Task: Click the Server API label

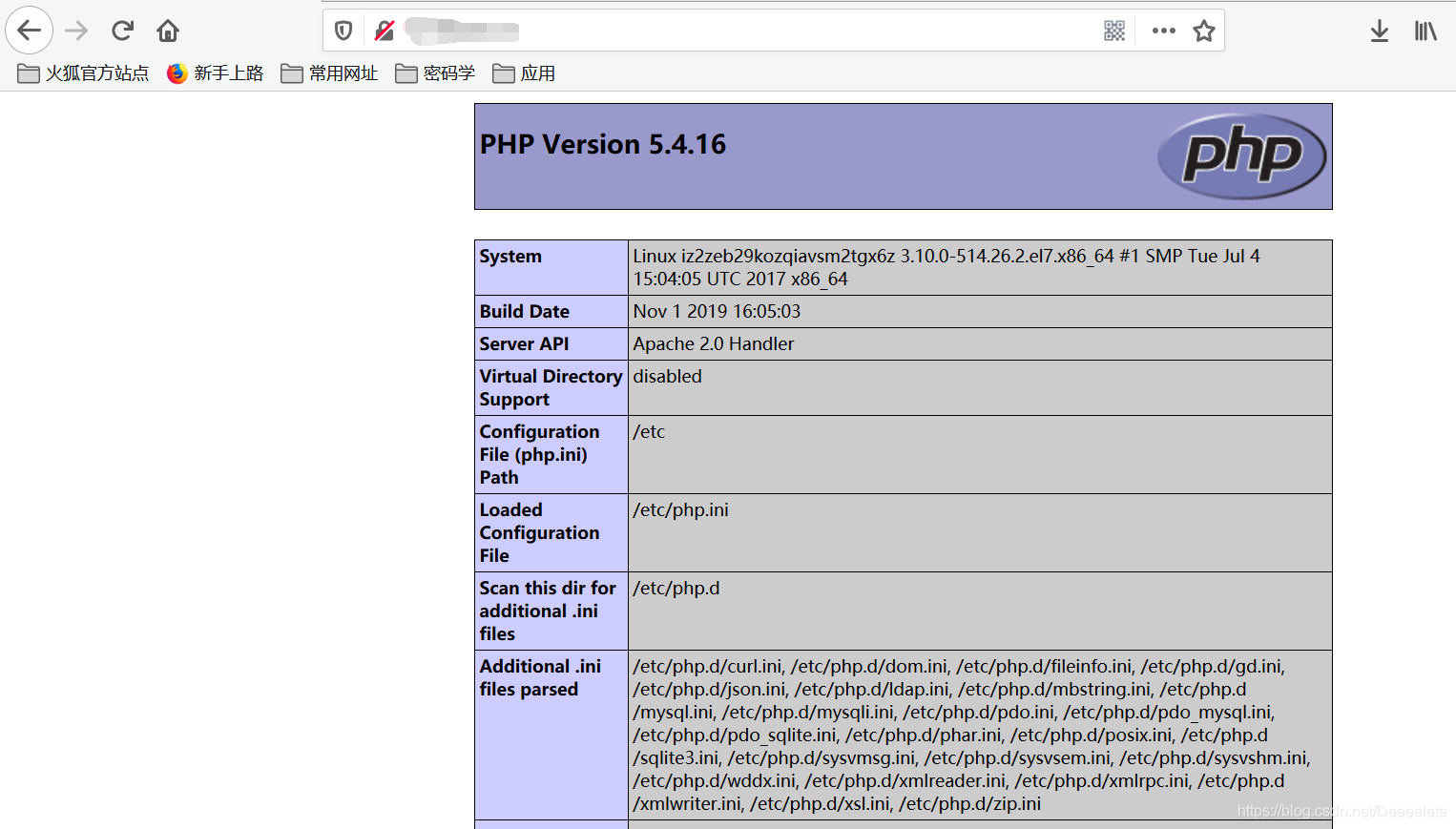Action: 524,343
